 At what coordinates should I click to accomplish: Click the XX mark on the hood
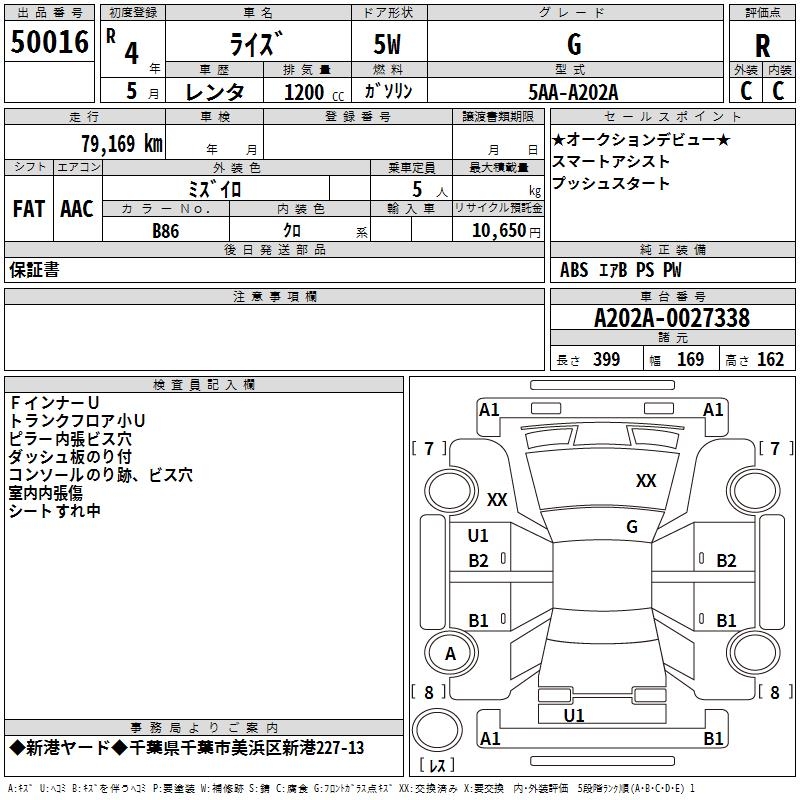646,481
